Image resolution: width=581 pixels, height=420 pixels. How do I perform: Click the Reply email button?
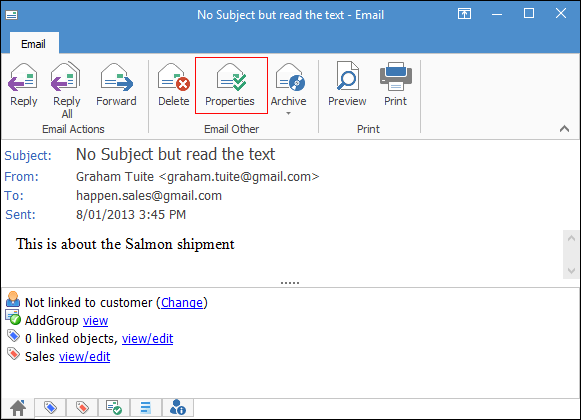coord(24,85)
